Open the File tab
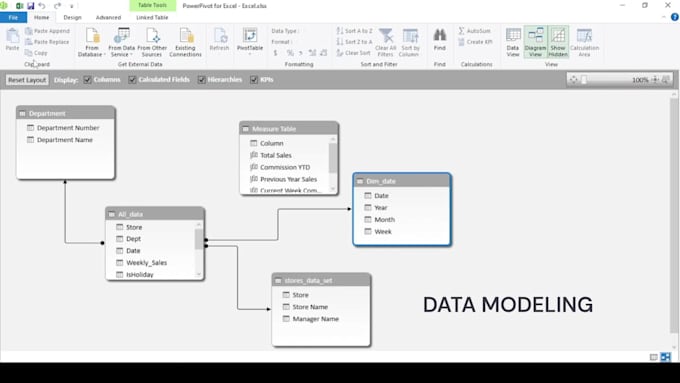The image size is (680, 383). (x=13, y=17)
